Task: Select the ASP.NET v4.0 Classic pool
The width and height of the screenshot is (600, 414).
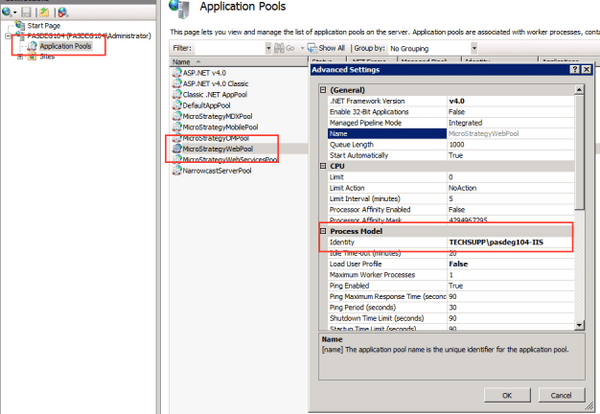Action: click(215, 84)
